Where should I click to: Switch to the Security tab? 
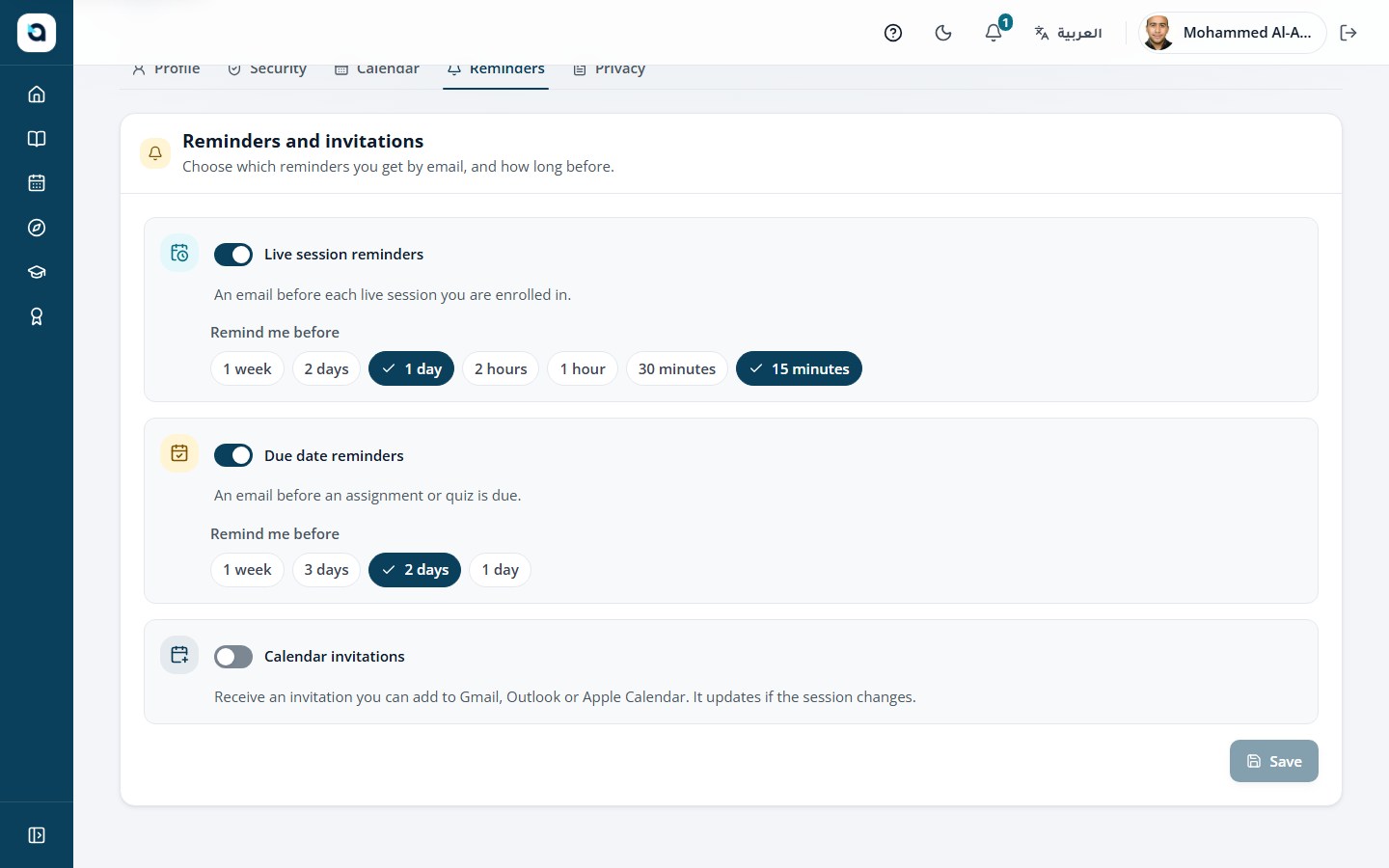click(267, 69)
